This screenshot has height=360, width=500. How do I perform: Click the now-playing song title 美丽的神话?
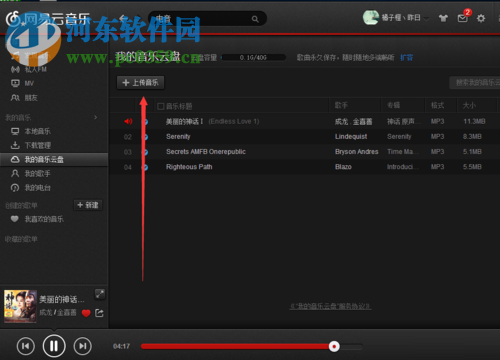[x=62, y=299]
